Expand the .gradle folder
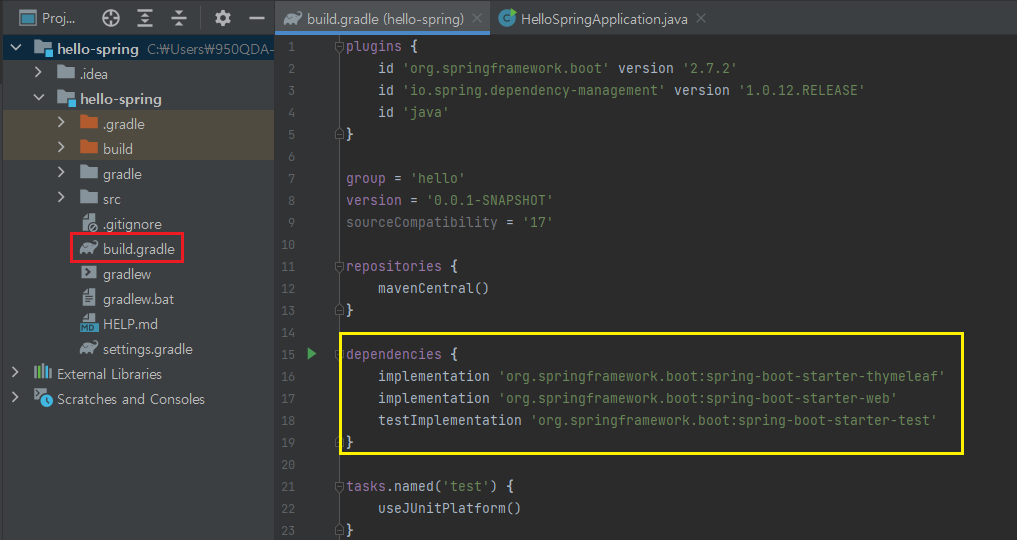The image size is (1017, 540). coord(61,123)
